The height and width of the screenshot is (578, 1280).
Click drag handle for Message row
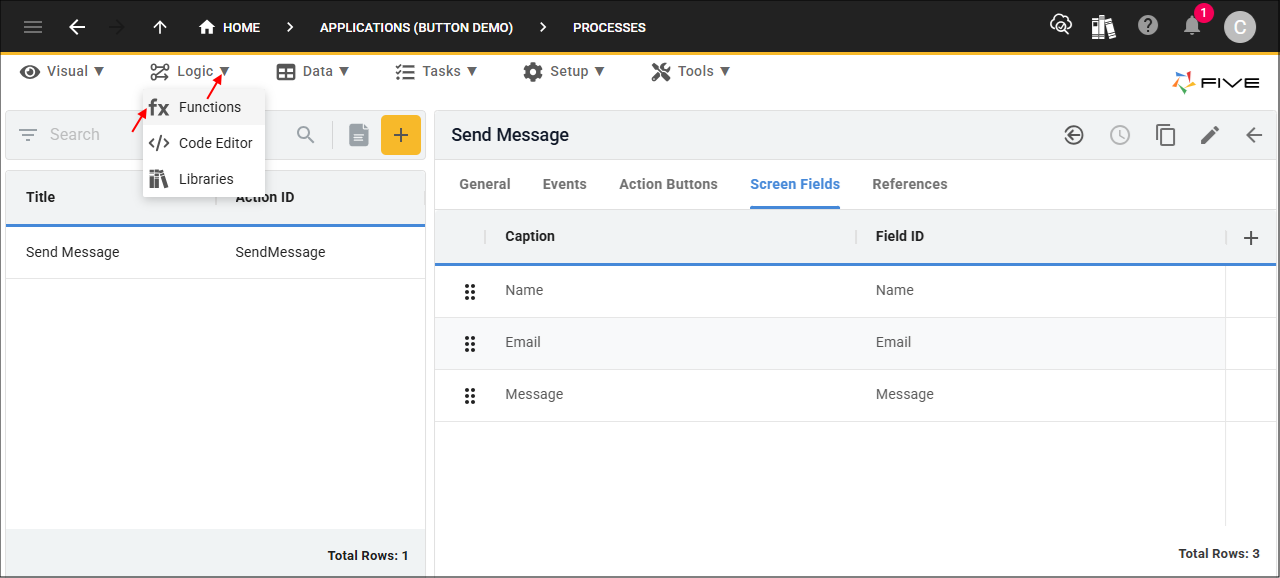tap(470, 395)
